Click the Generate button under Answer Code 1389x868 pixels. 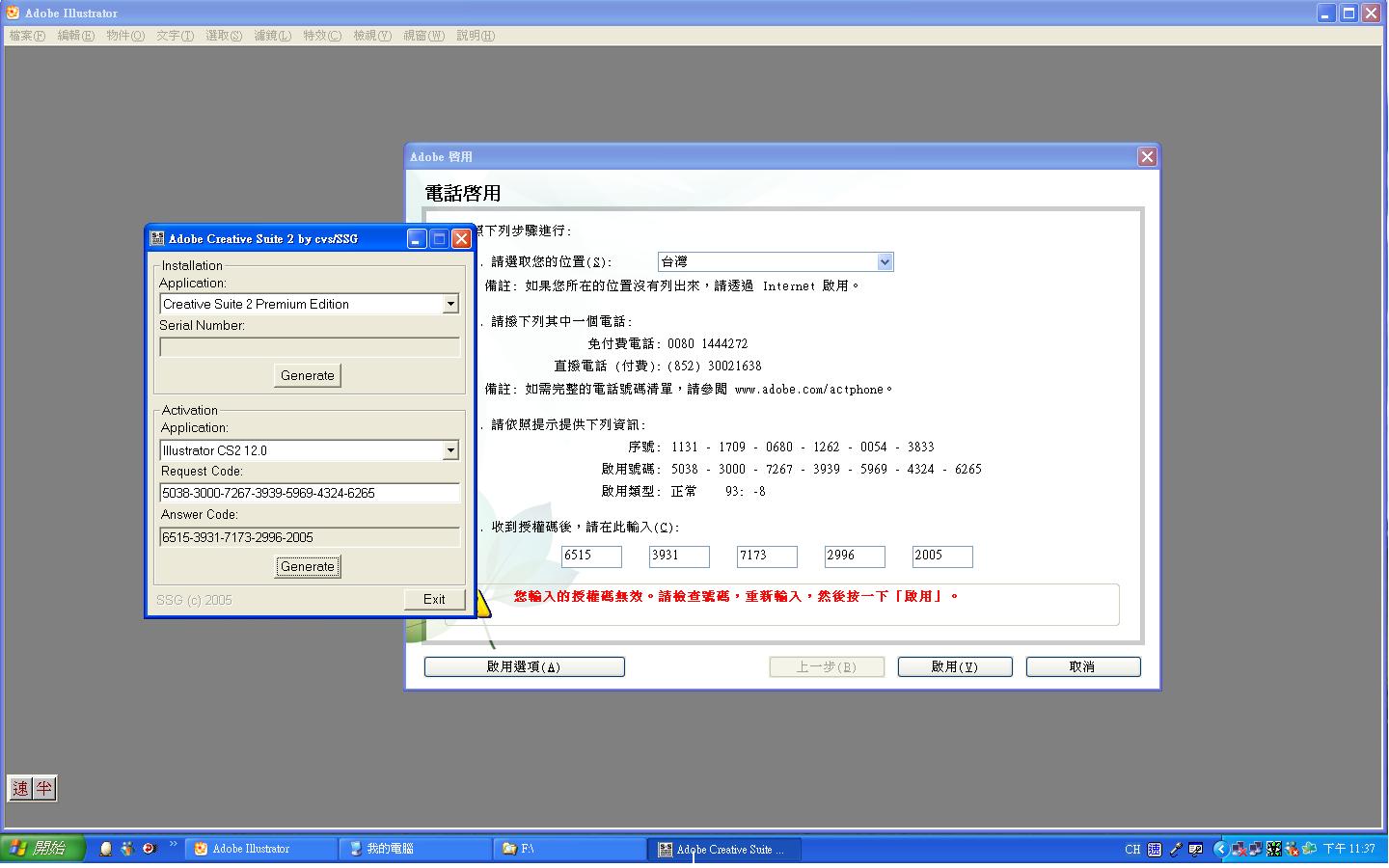[308, 566]
